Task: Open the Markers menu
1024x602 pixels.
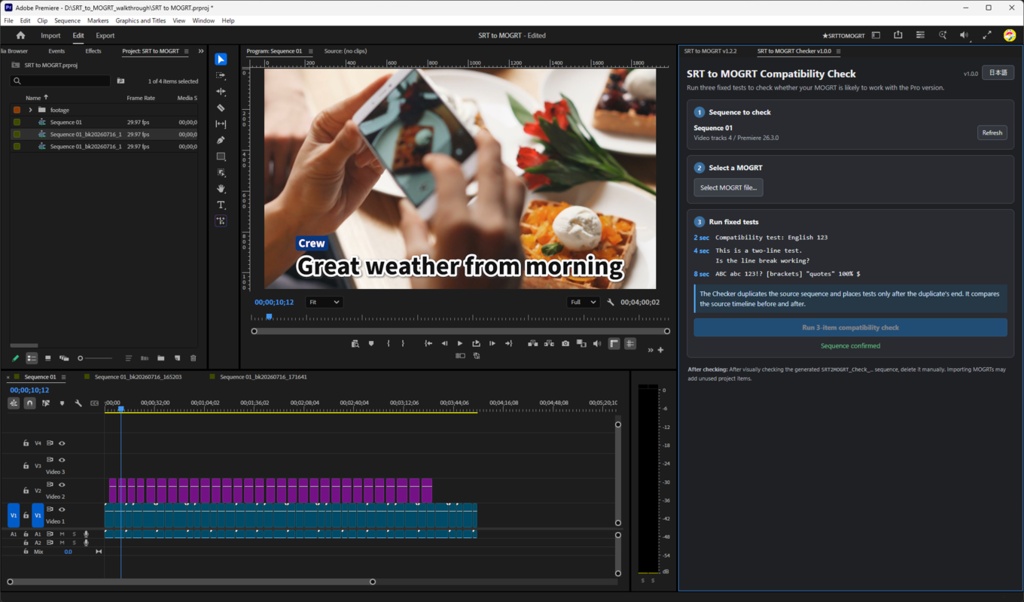Action: click(98, 20)
